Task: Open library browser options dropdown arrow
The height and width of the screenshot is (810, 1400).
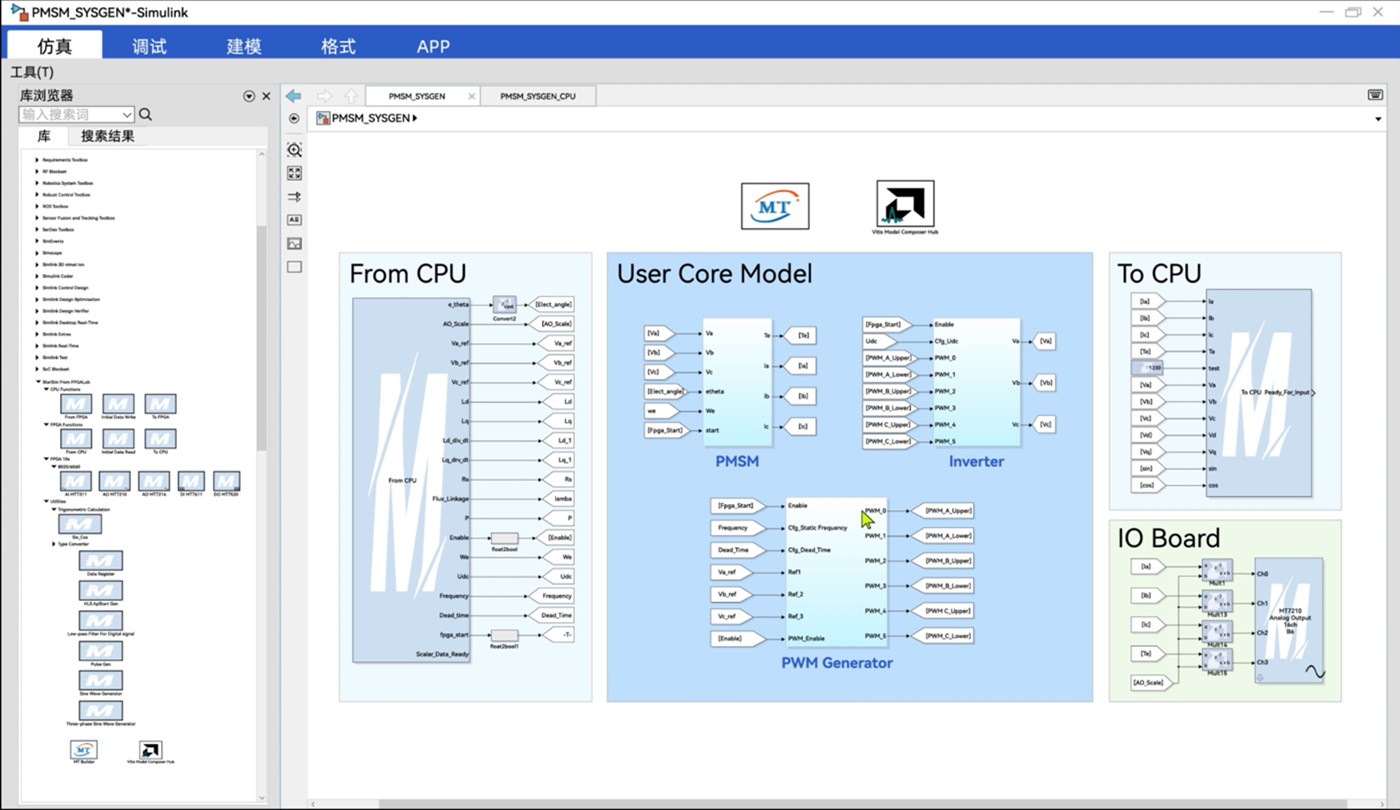Action: coord(249,96)
